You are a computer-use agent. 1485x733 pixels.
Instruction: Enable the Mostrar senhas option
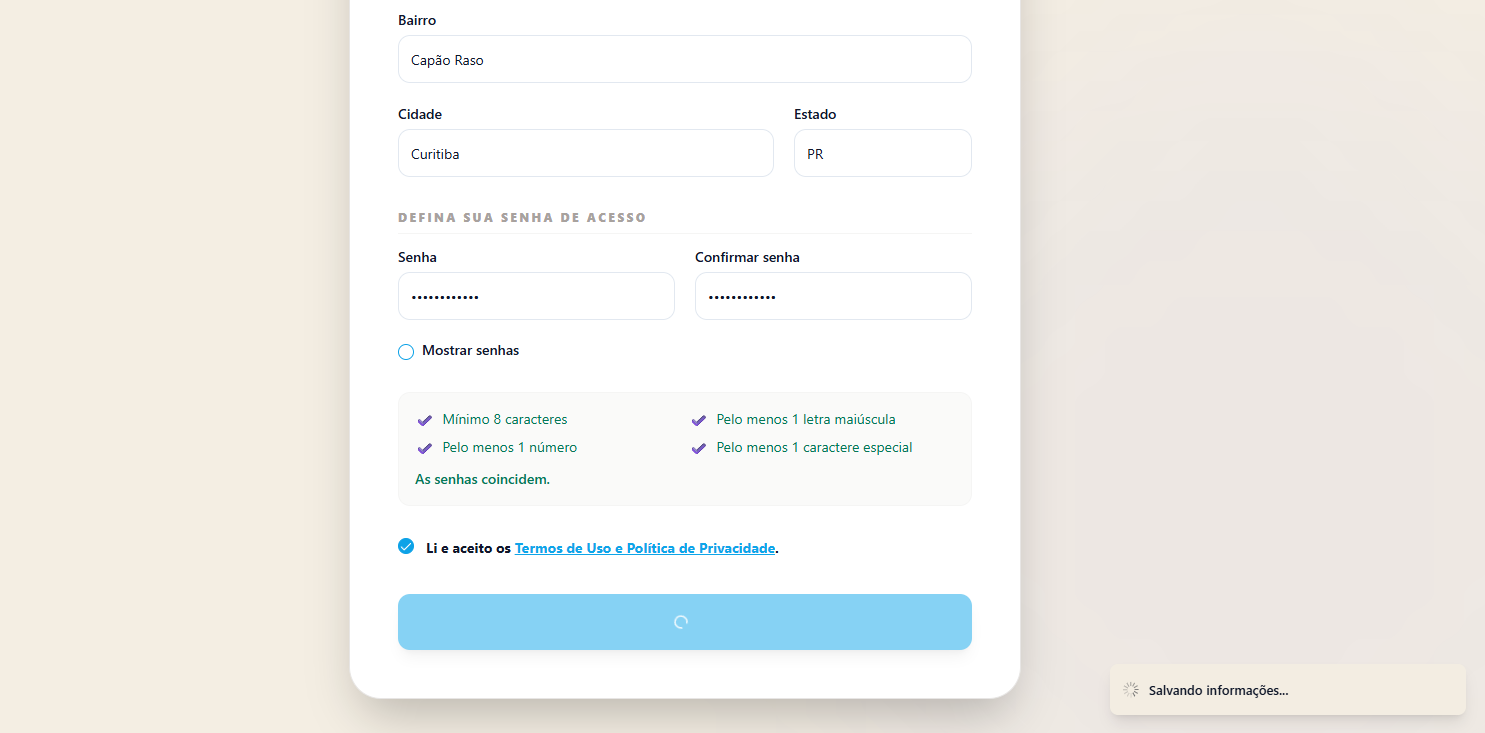click(x=406, y=352)
